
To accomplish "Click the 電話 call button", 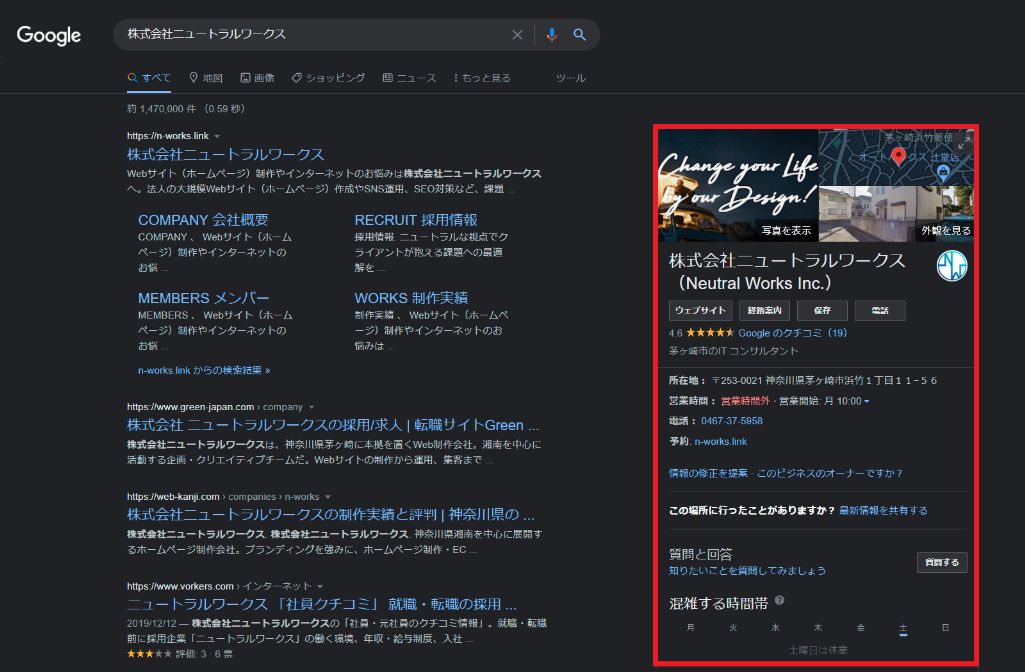I will 880,310.
